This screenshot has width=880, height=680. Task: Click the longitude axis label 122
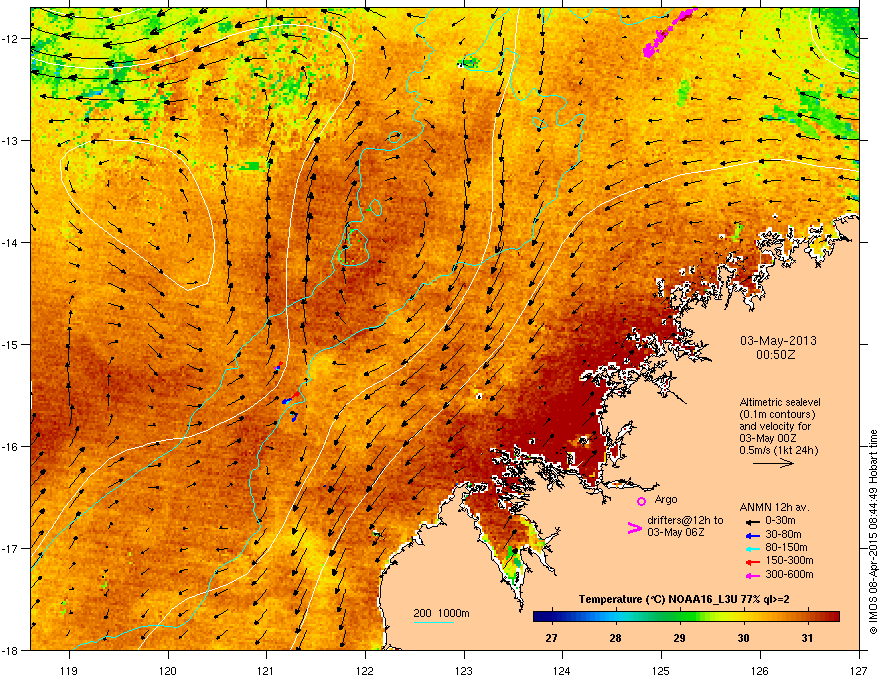click(x=365, y=670)
